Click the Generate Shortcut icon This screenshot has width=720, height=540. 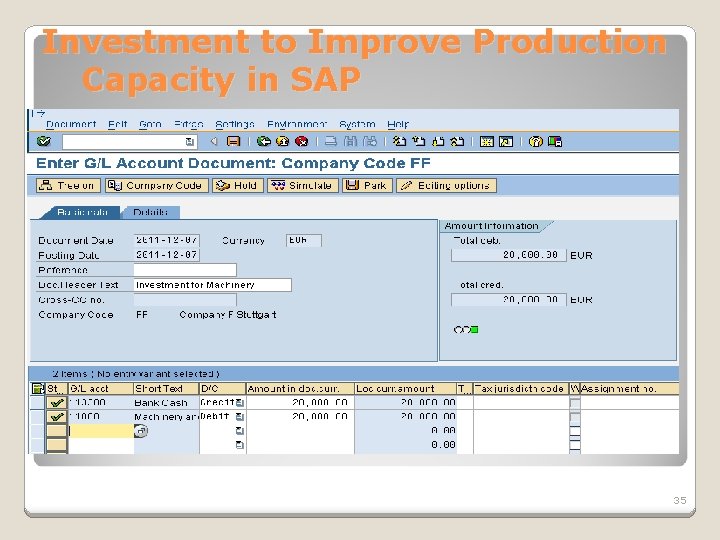[506, 141]
